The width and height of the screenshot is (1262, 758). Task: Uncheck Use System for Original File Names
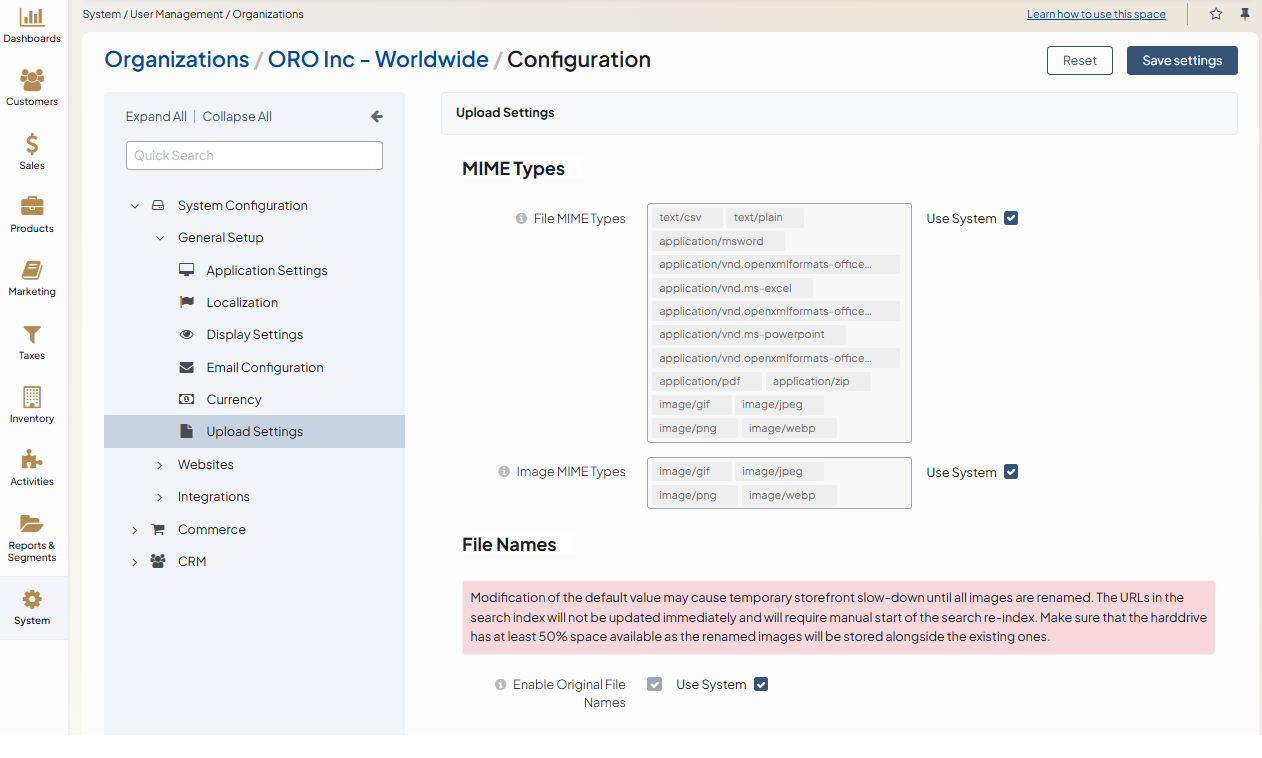(761, 685)
